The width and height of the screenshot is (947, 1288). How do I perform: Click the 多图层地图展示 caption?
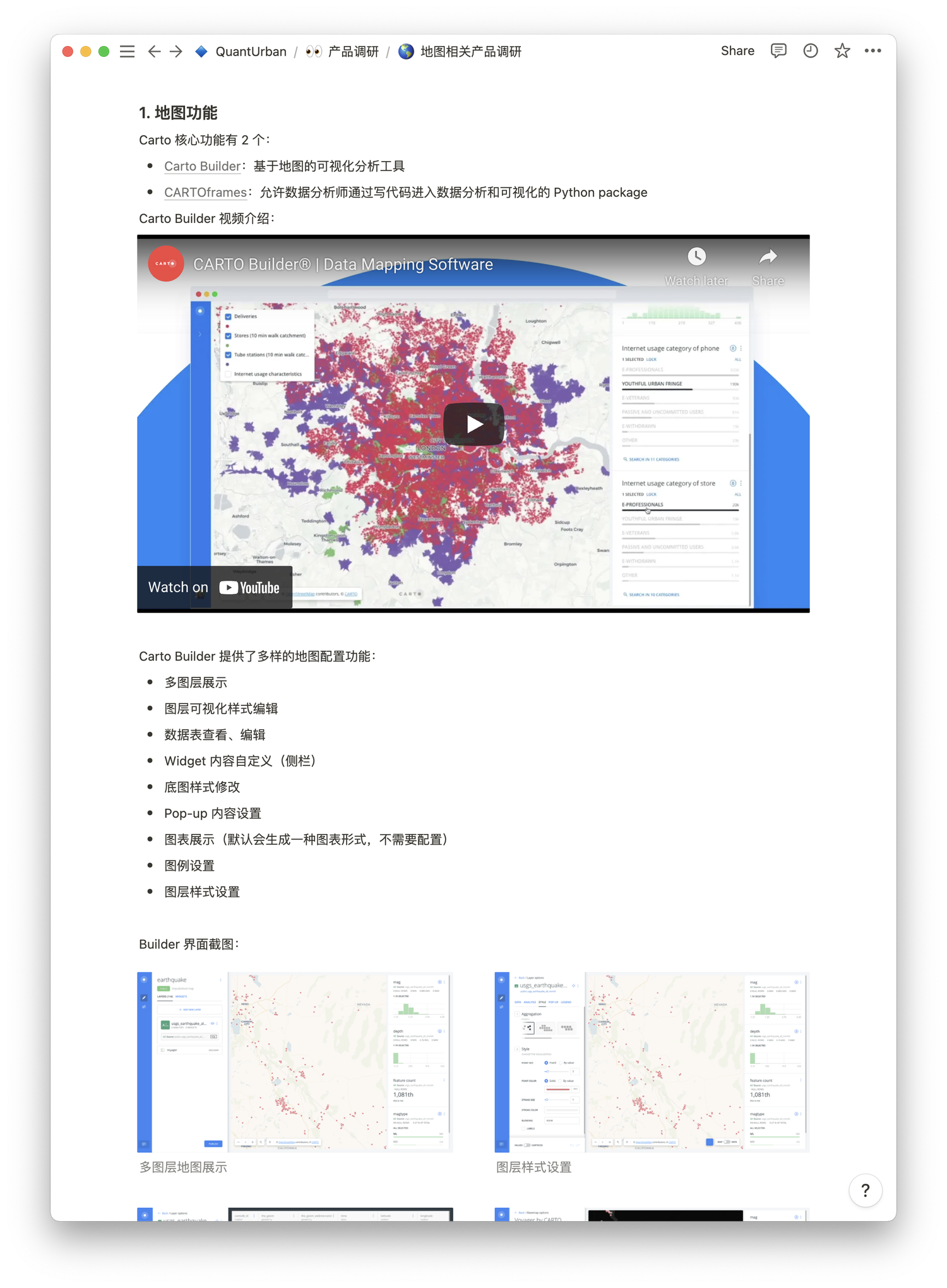(x=183, y=1167)
